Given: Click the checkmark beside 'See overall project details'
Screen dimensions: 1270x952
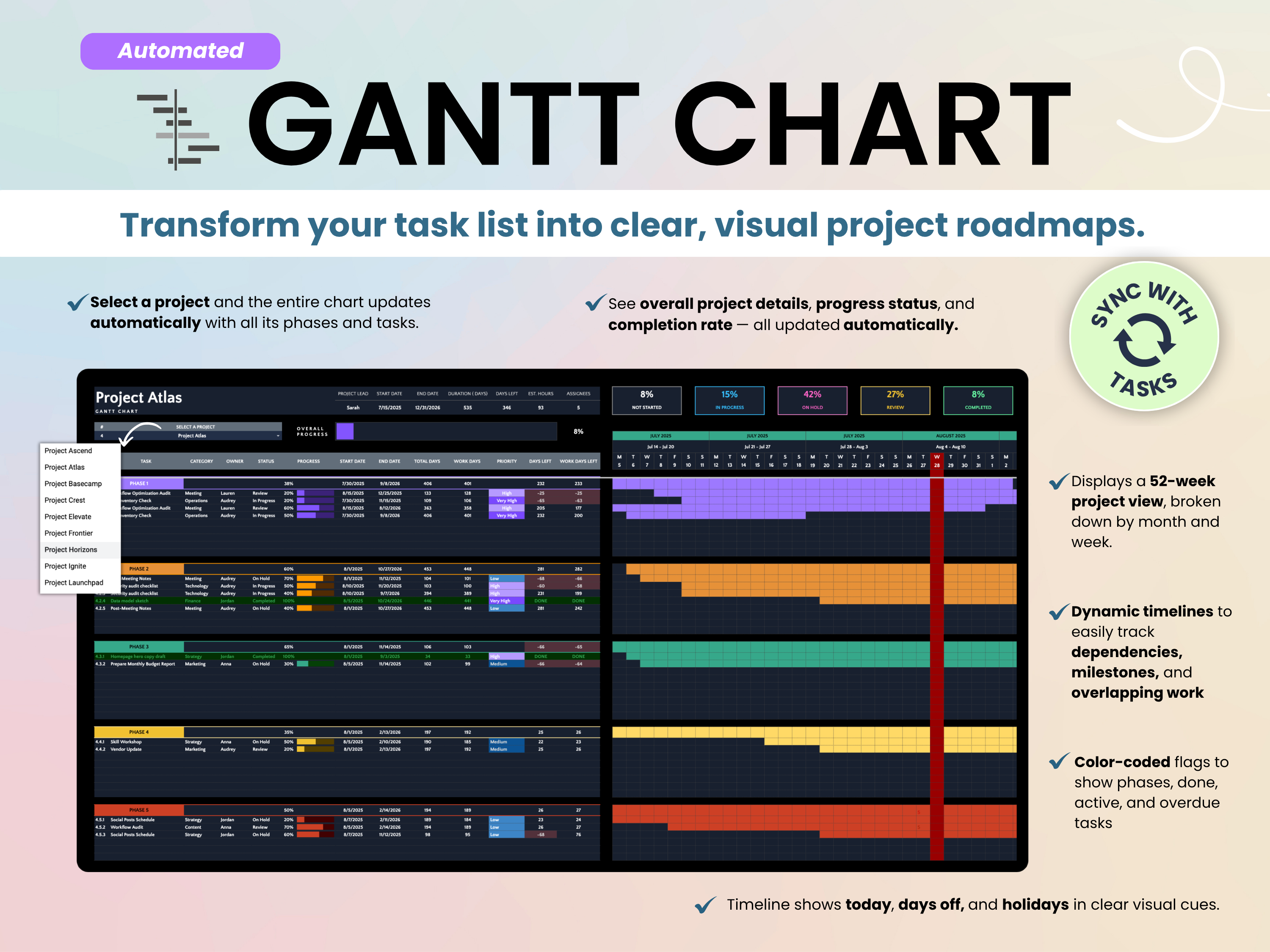Looking at the screenshot, I should (x=596, y=303).
